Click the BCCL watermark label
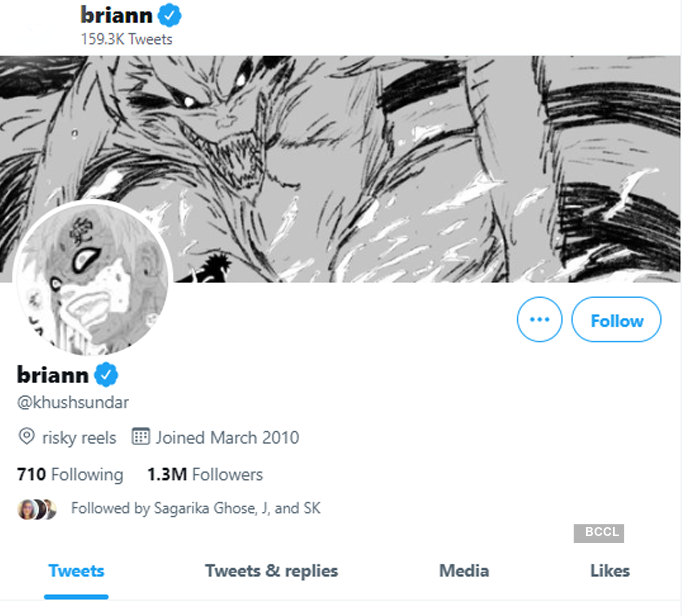The height and width of the screenshot is (616, 697). tap(599, 534)
